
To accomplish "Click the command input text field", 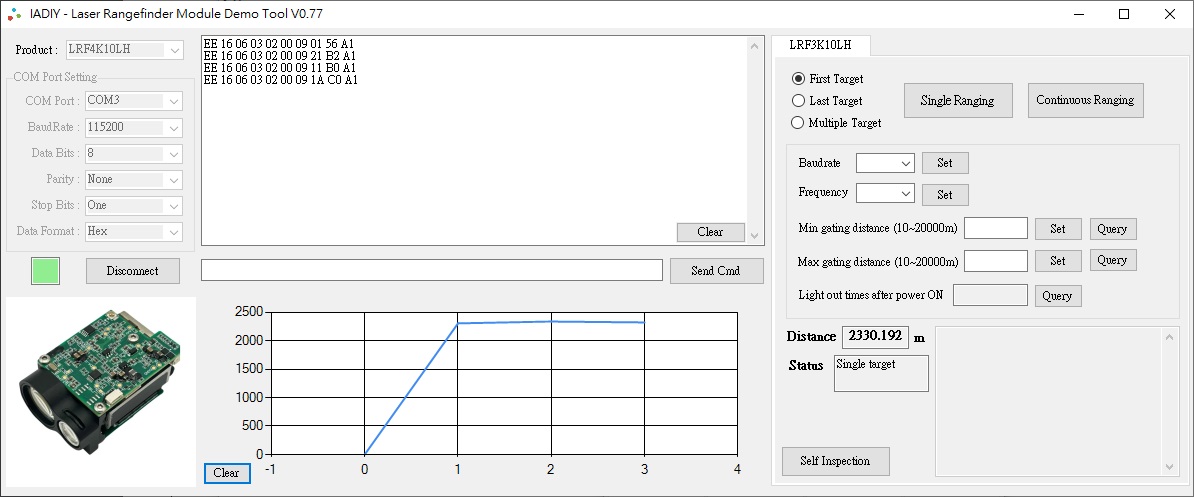I will [x=431, y=271].
